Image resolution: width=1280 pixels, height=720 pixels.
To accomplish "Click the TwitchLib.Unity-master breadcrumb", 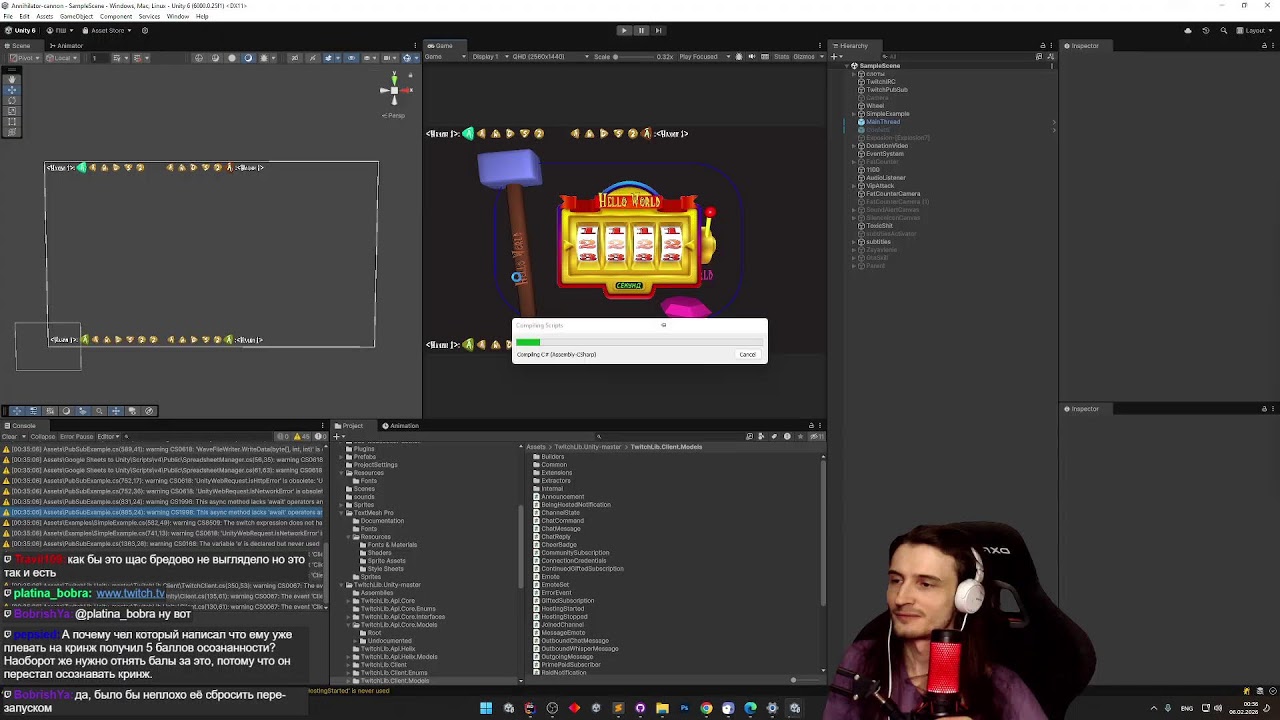I will tap(588, 447).
